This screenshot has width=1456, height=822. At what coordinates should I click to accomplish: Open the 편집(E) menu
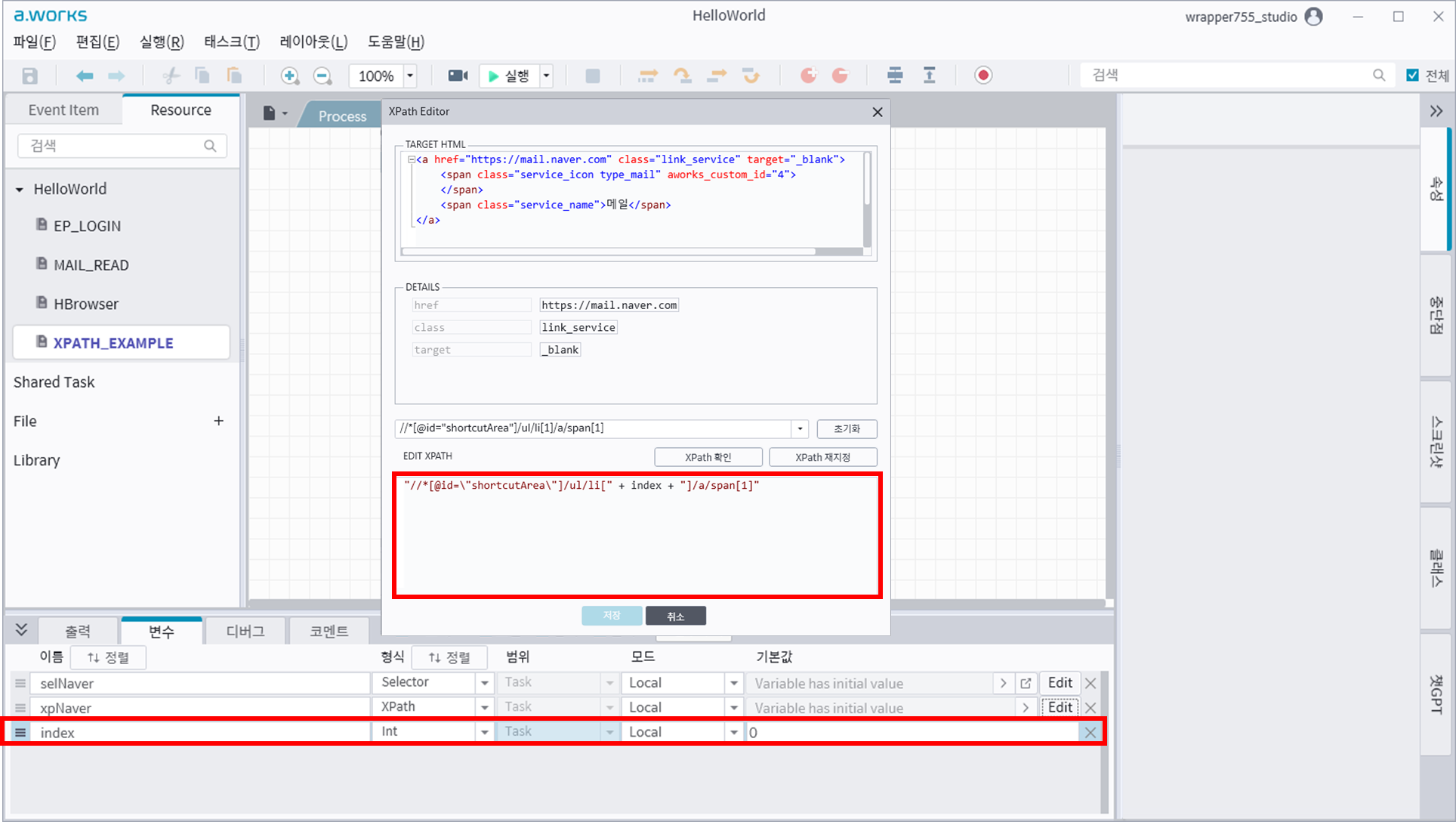[x=97, y=42]
